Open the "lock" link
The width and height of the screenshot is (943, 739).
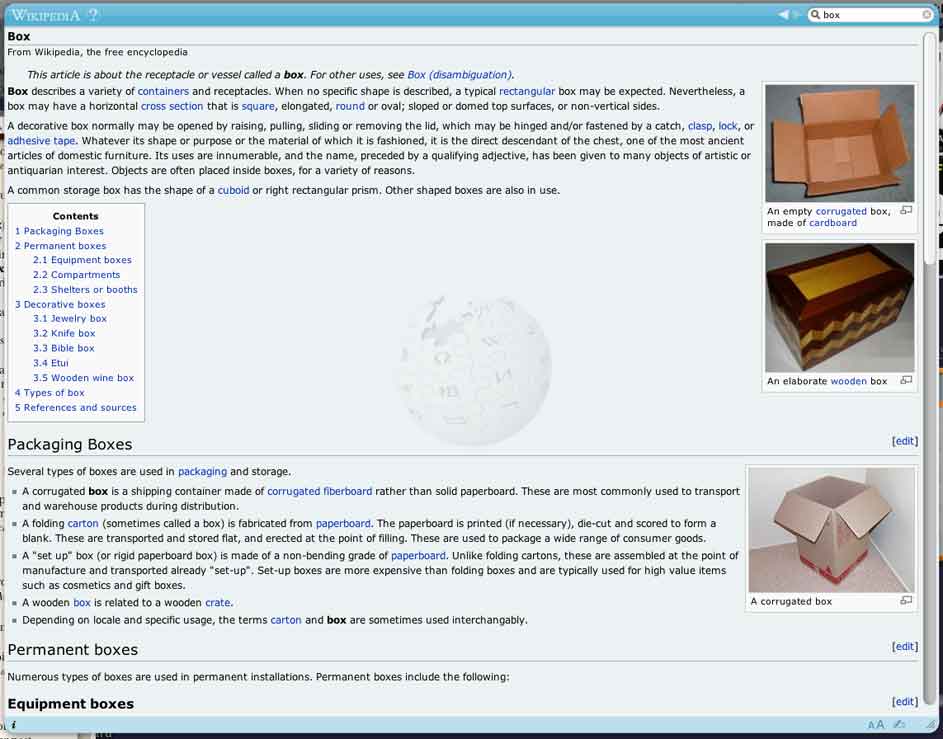728,126
